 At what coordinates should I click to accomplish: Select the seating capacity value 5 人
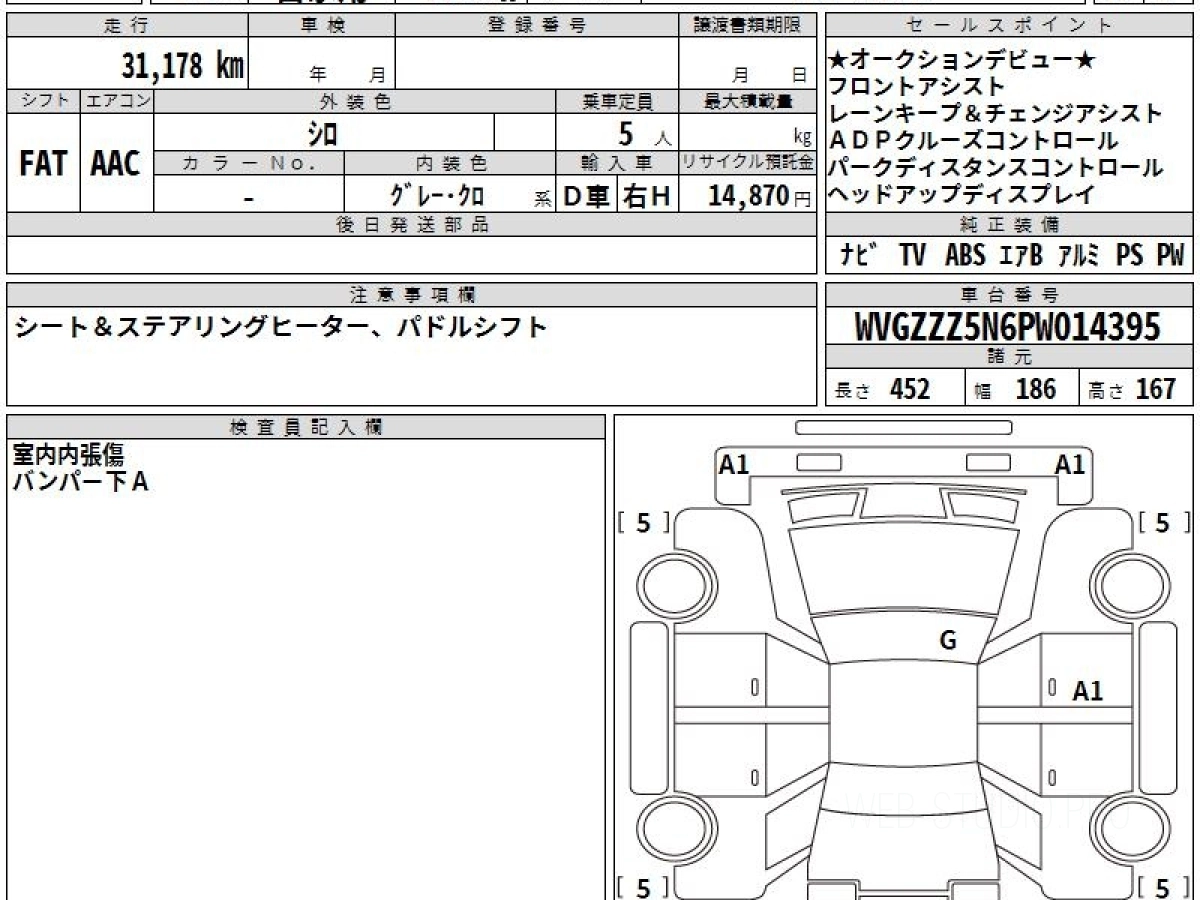(644, 133)
